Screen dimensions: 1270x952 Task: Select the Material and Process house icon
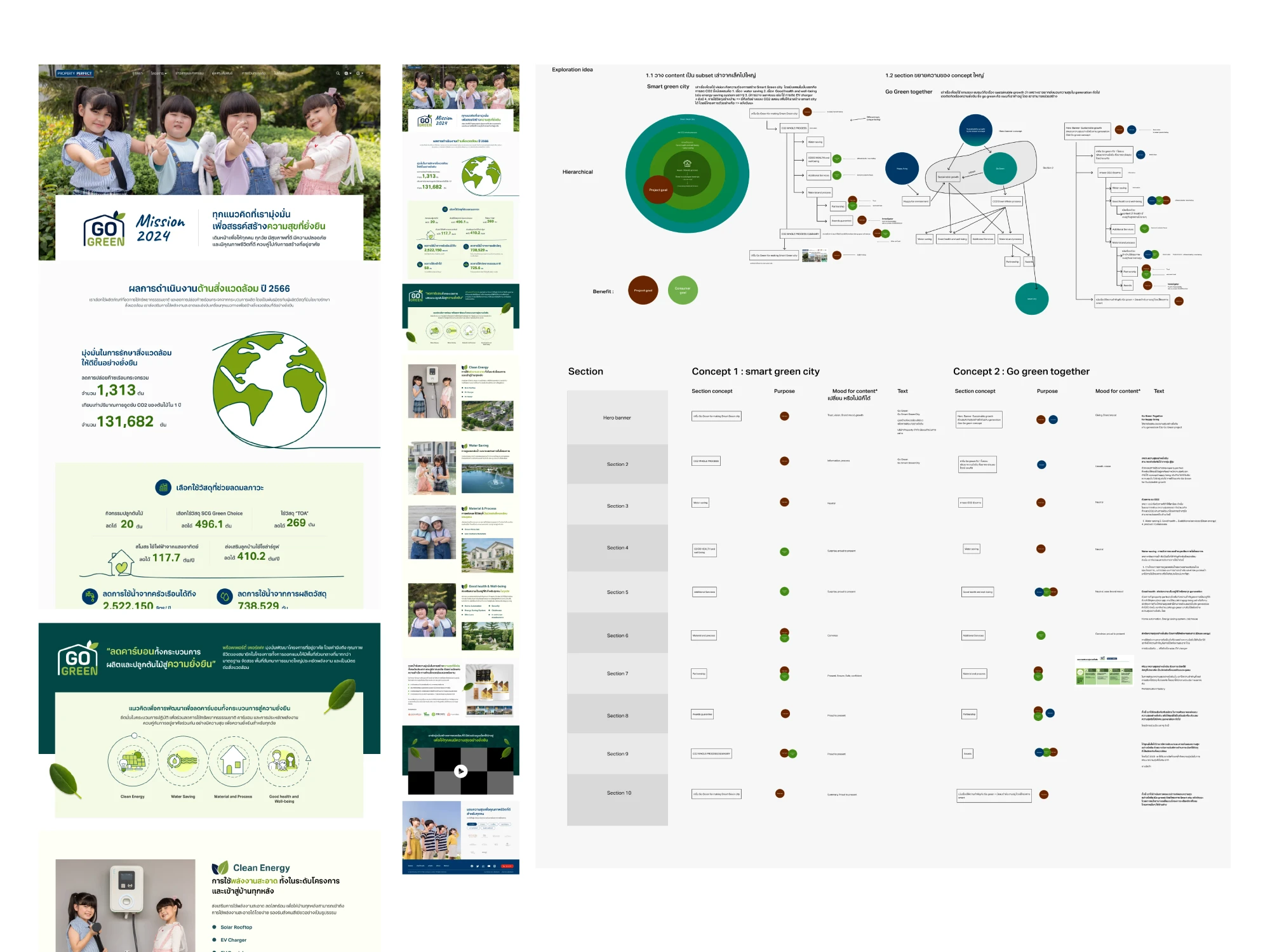pos(233,760)
